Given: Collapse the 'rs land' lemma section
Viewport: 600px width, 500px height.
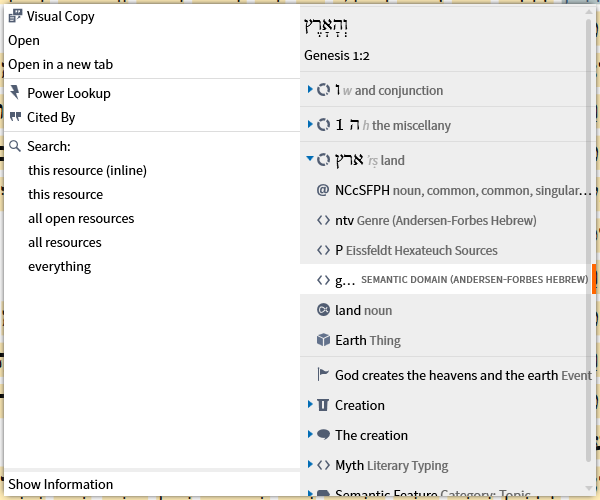Looking at the screenshot, I should [310, 158].
